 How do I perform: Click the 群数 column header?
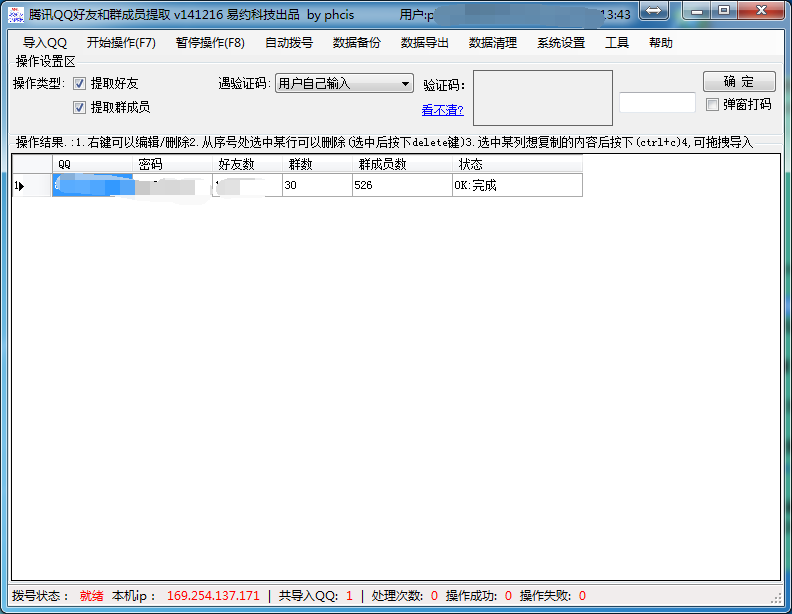click(317, 164)
